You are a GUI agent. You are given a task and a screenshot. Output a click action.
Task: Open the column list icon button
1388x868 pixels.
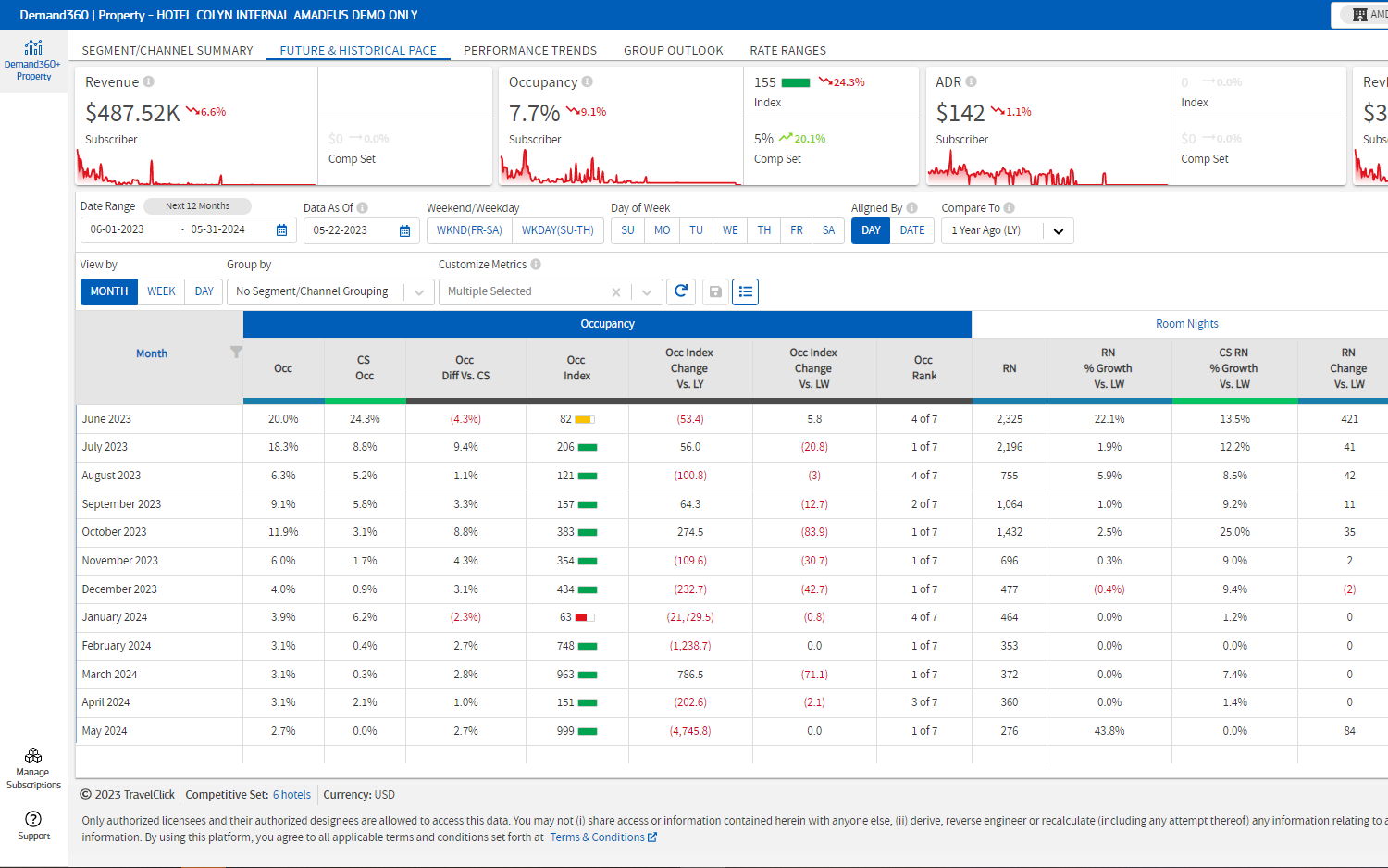(746, 291)
